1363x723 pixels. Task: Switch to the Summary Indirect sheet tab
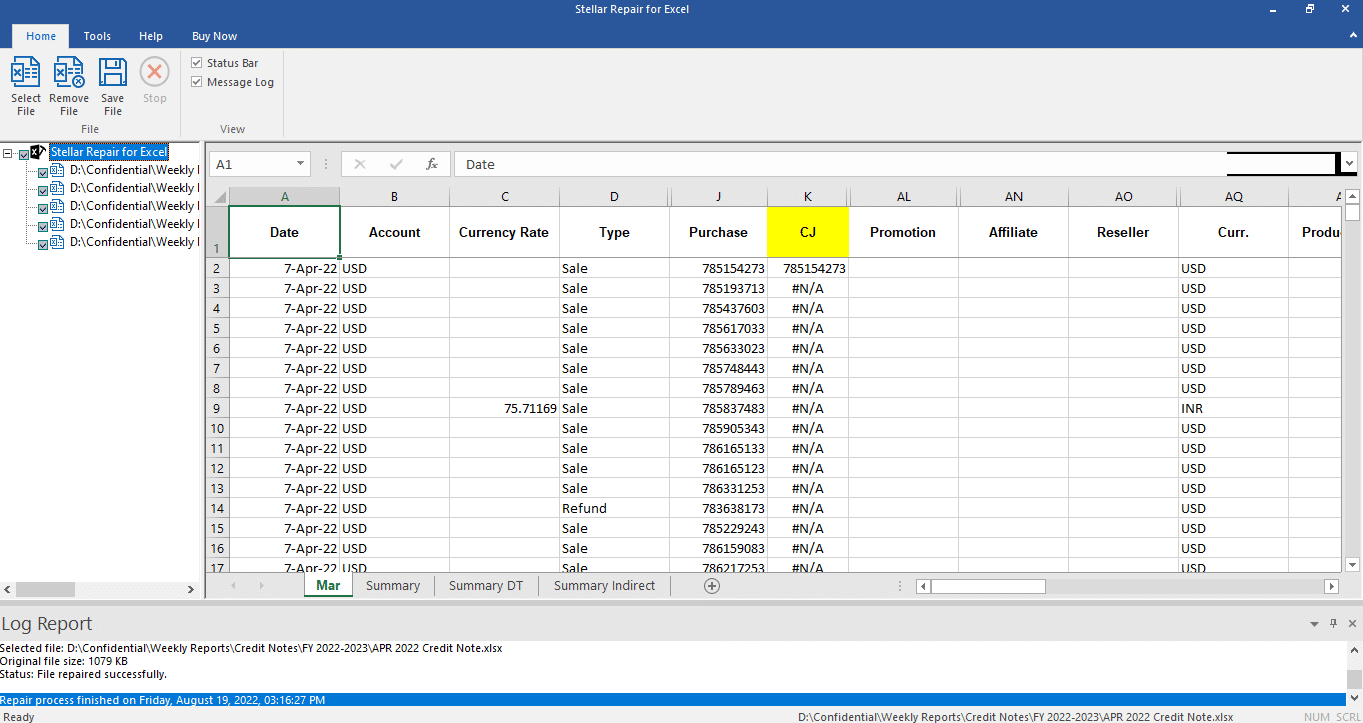tap(605, 586)
